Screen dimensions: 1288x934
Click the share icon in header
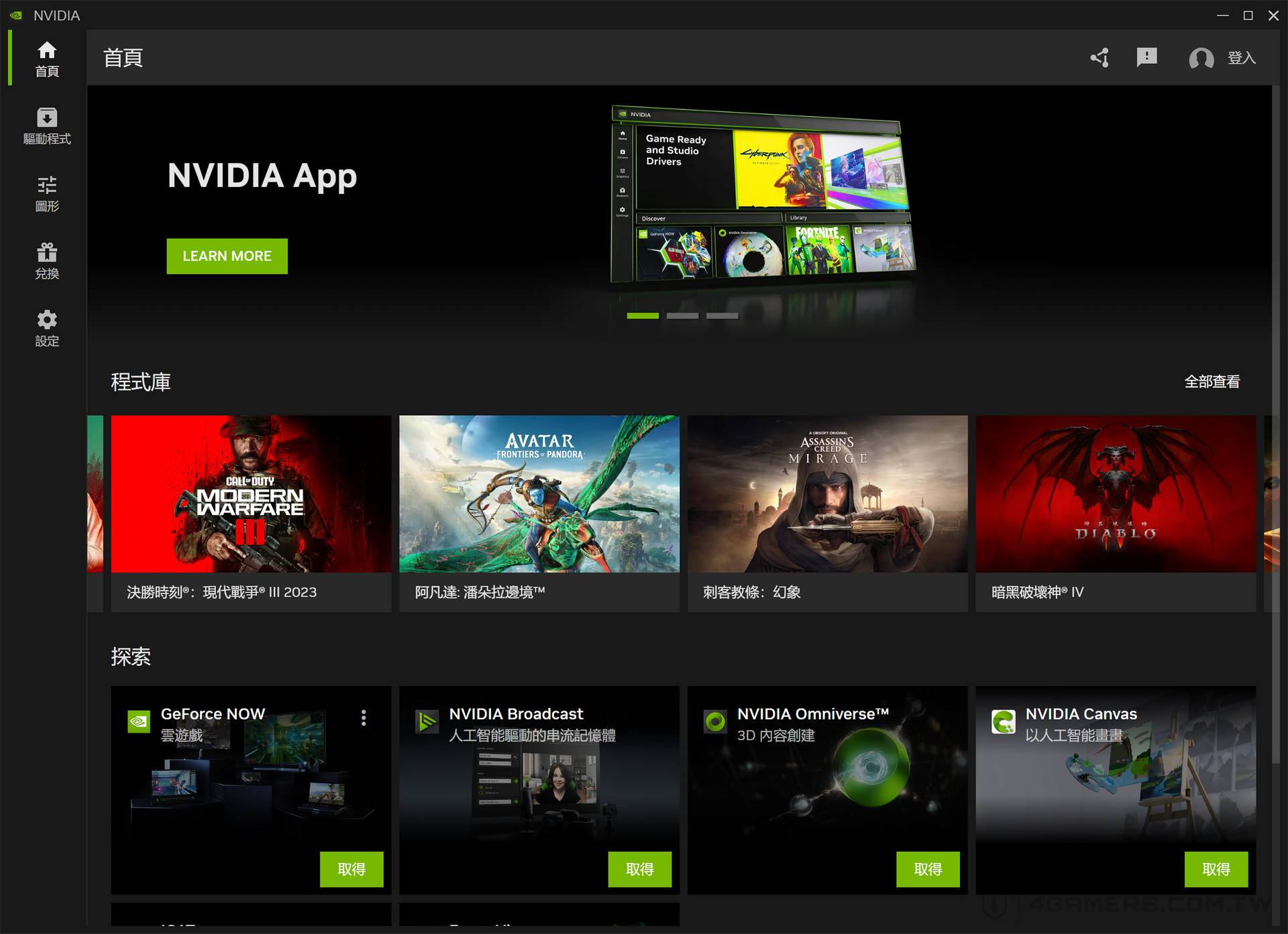click(1099, 58)
